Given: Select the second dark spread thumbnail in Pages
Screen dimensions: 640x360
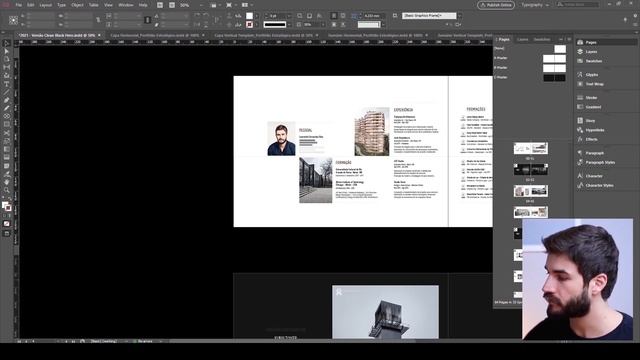Looking at the screenshot, I should pos(531,169).
